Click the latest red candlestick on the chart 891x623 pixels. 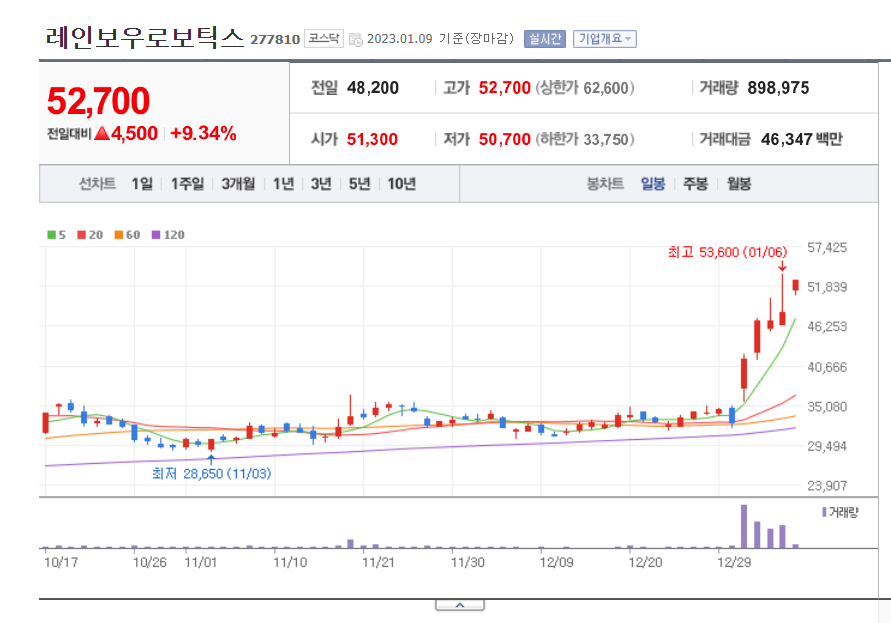pos(796,286)
